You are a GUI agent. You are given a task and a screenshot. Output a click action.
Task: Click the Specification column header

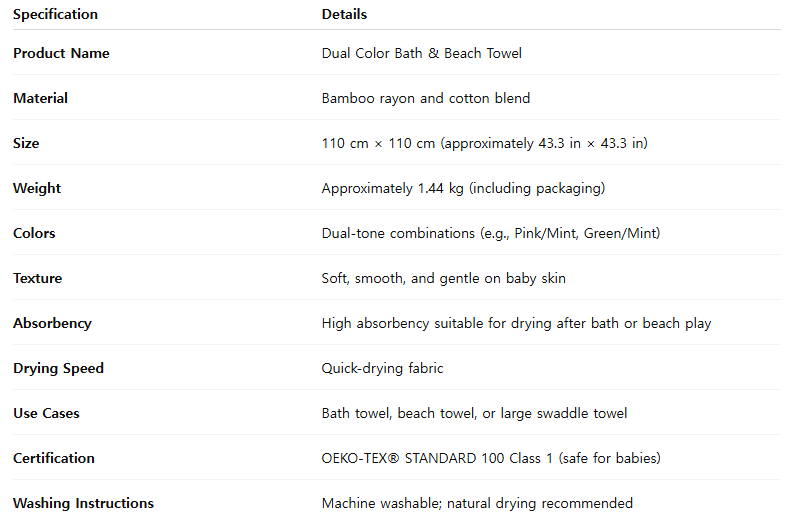tap(55, 15)
